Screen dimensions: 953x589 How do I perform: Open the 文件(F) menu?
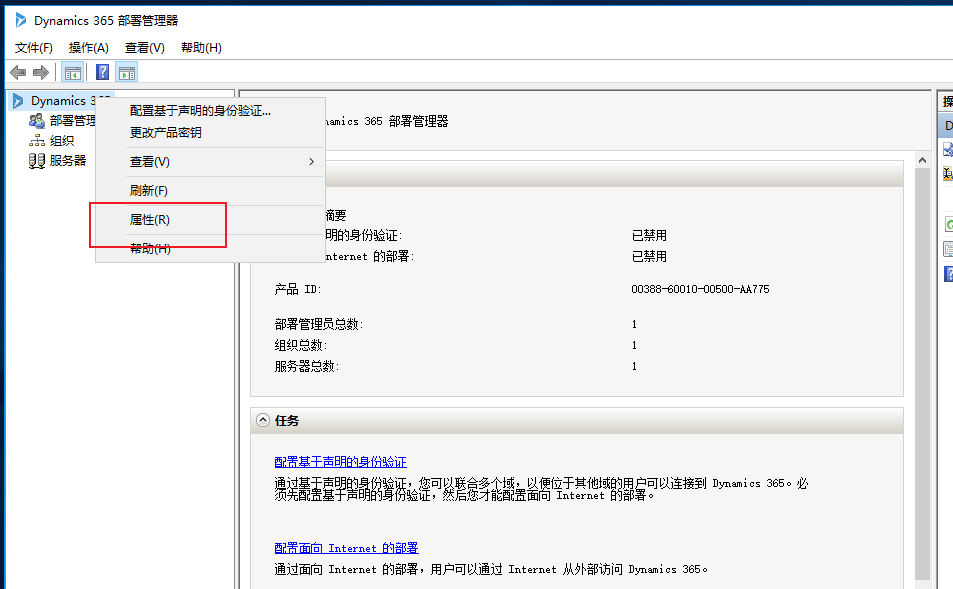[33, 47]
